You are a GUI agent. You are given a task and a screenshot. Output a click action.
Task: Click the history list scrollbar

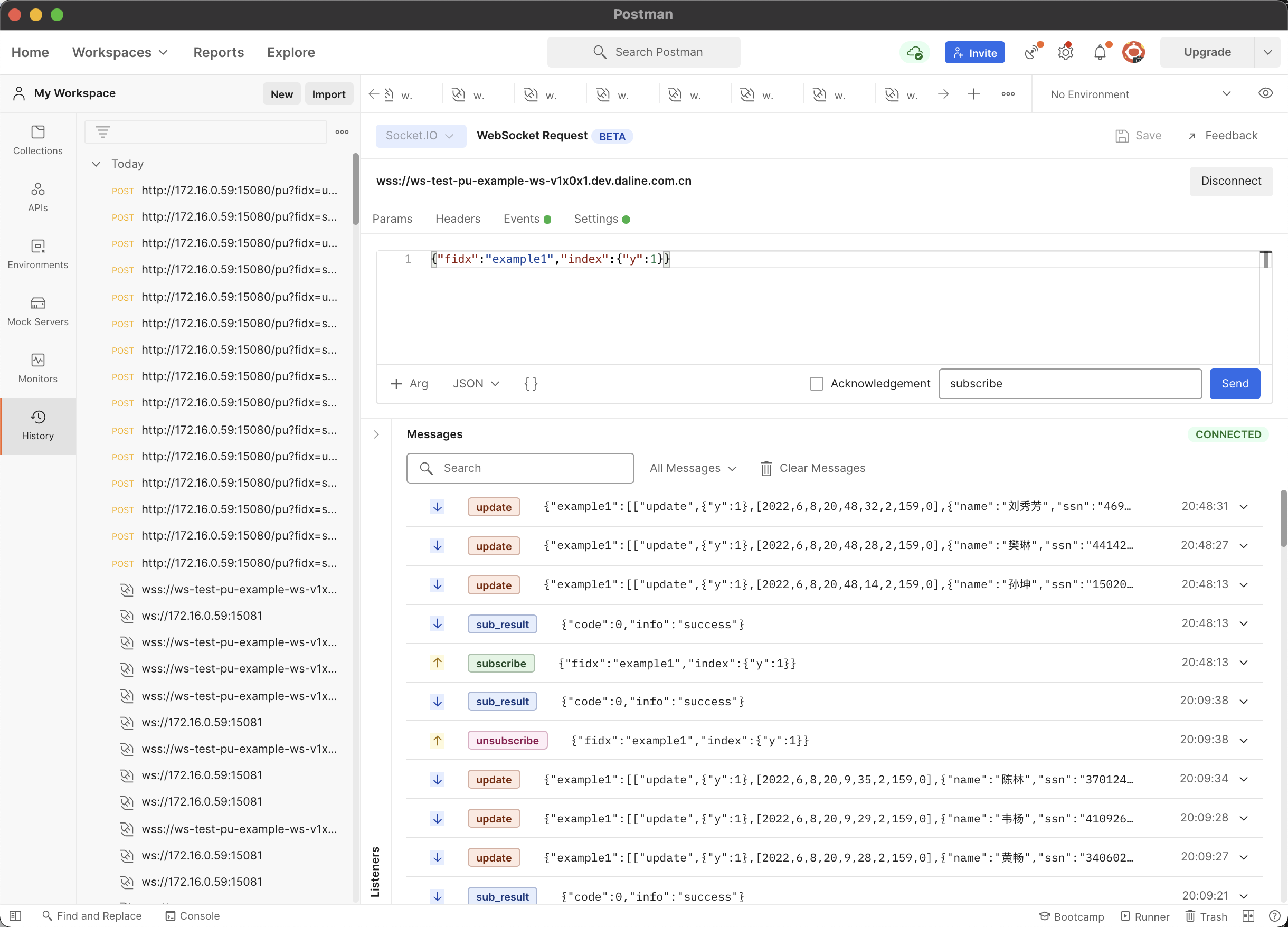pos(355,189)
